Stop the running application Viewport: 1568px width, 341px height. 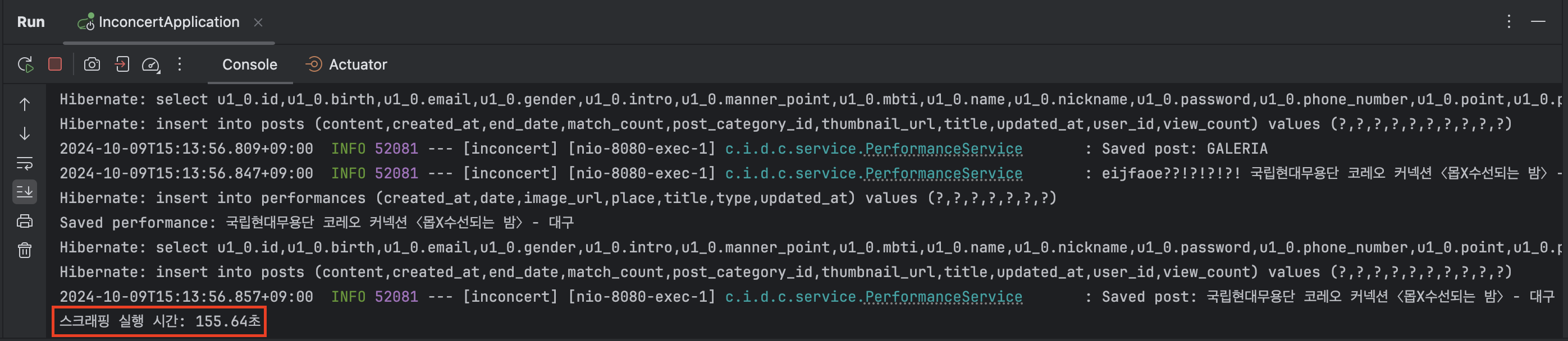[55, 64]
